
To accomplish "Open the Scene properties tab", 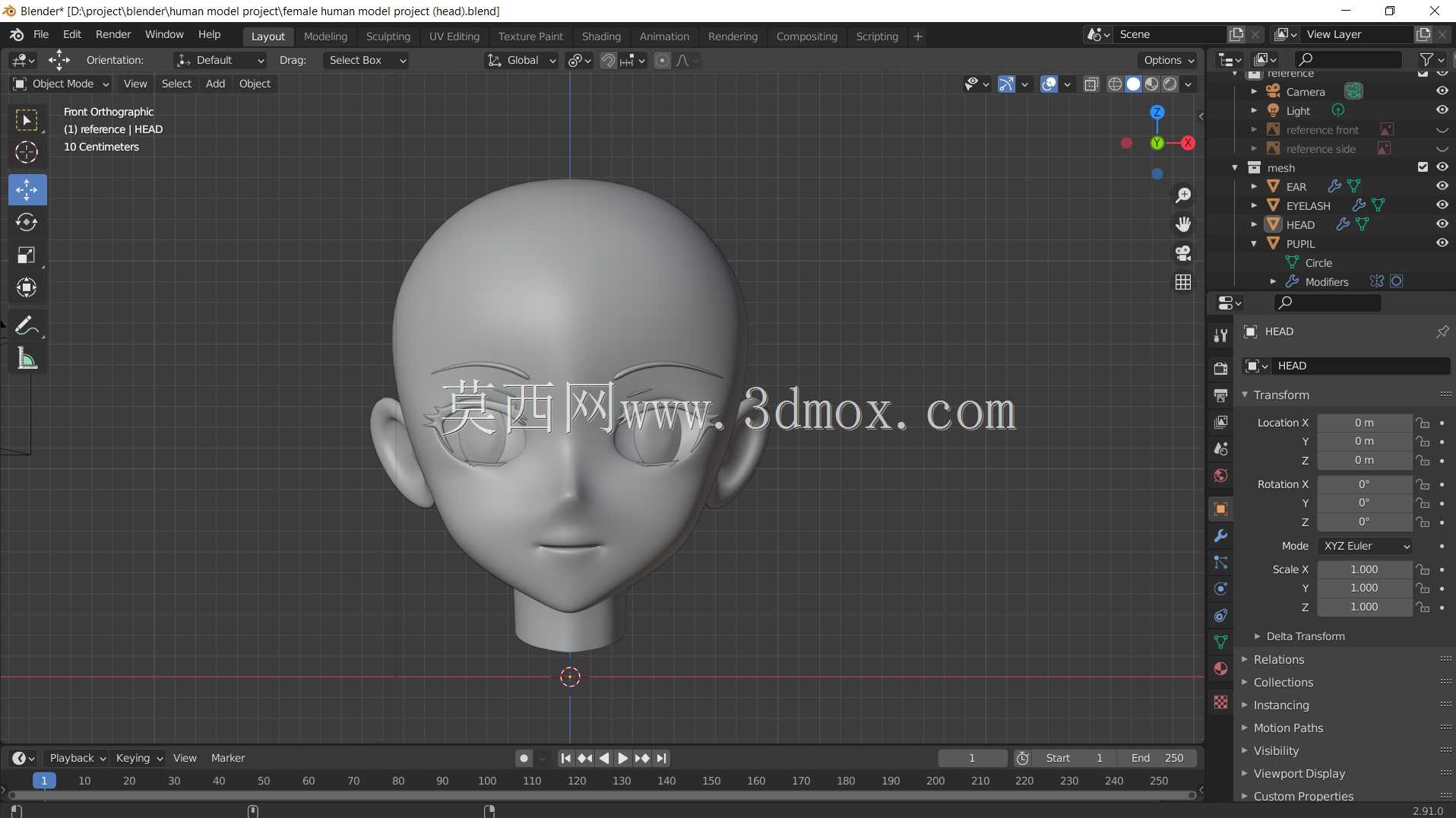I will coord(1220,449).
